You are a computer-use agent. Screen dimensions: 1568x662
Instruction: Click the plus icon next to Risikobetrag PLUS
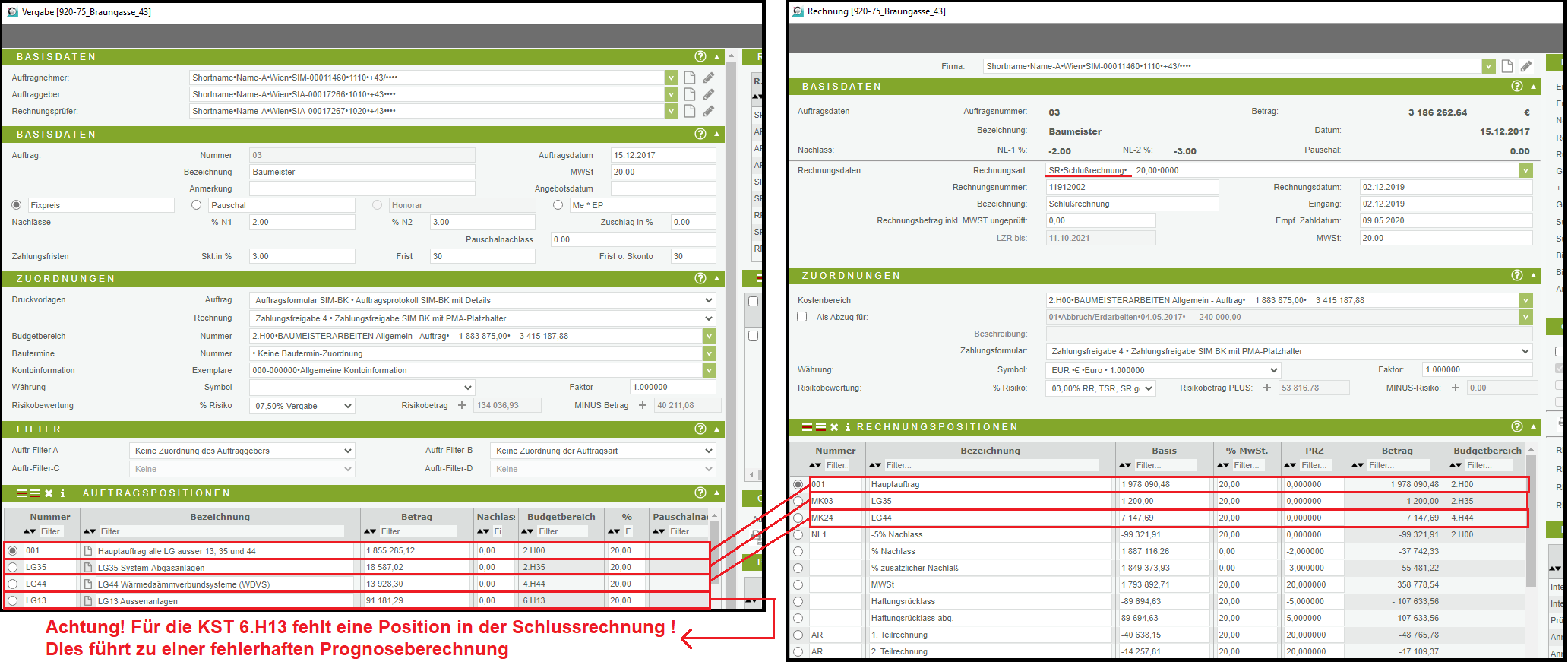(x=1266, y=388)
